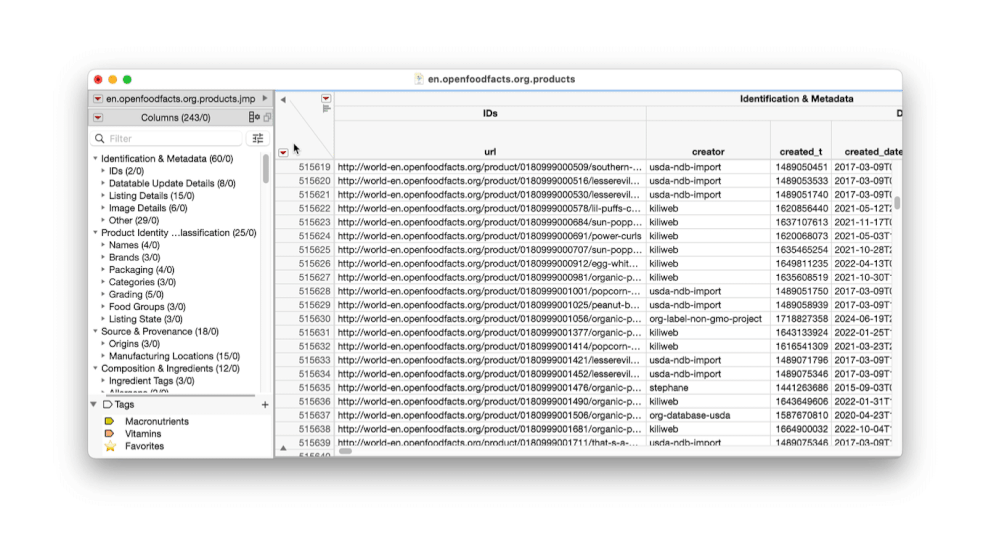
Task: Open the columns red triangle menu in table corner
Action: [326, 98]
